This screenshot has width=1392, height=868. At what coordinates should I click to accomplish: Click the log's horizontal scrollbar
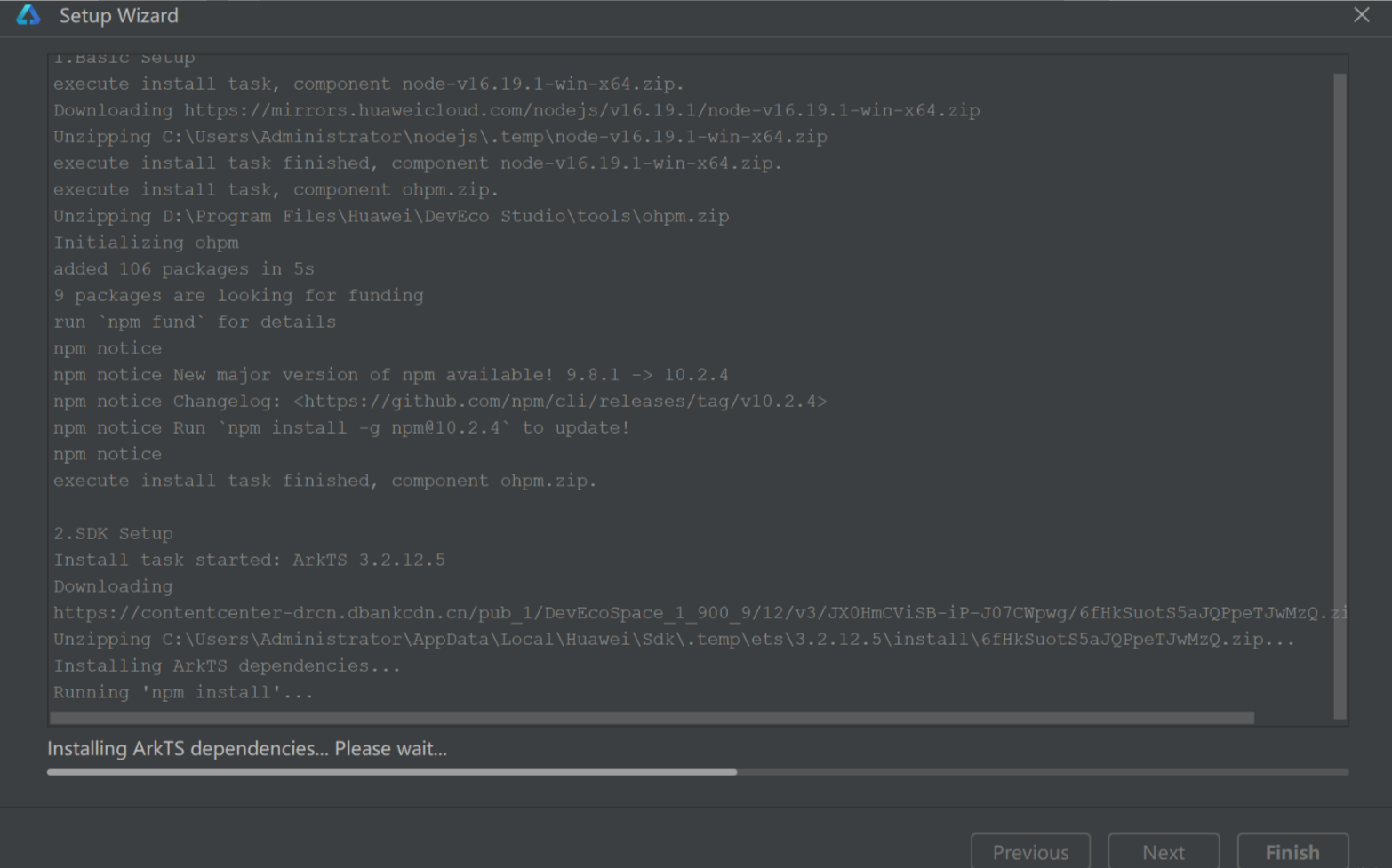pos(652,718)
